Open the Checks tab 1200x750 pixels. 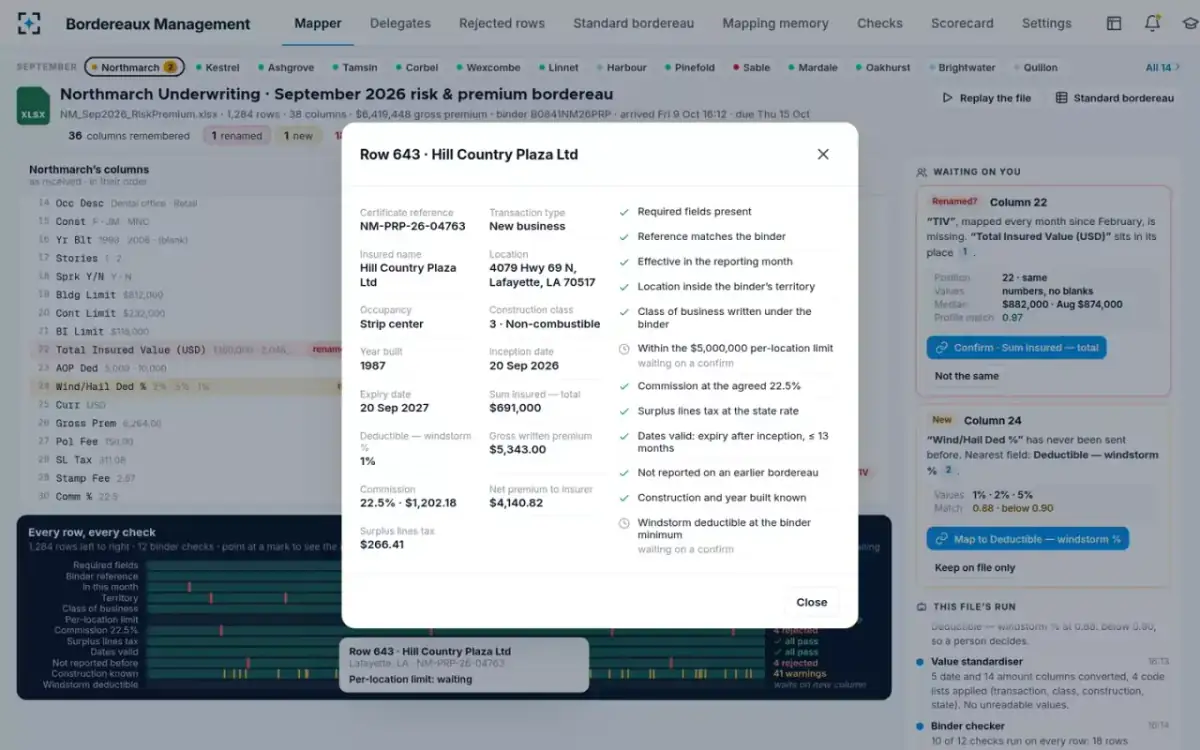880,23
